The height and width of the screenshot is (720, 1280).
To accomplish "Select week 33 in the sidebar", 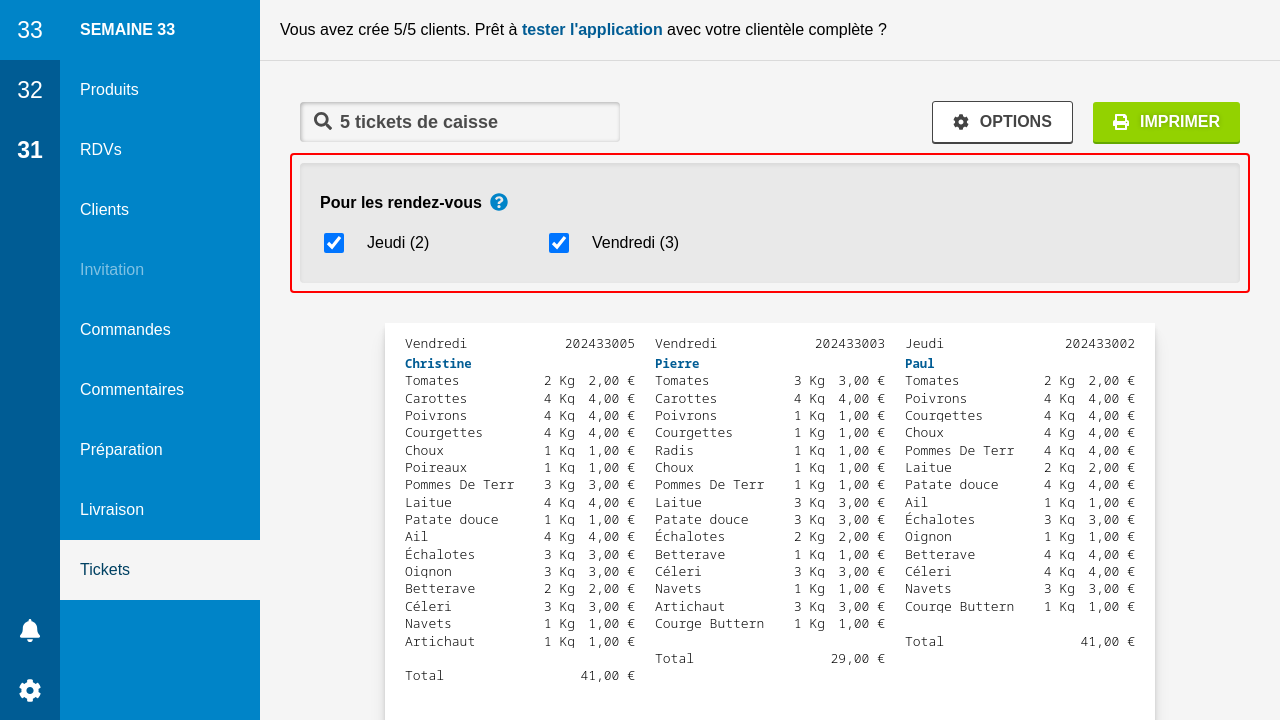I will pos(30,30).
